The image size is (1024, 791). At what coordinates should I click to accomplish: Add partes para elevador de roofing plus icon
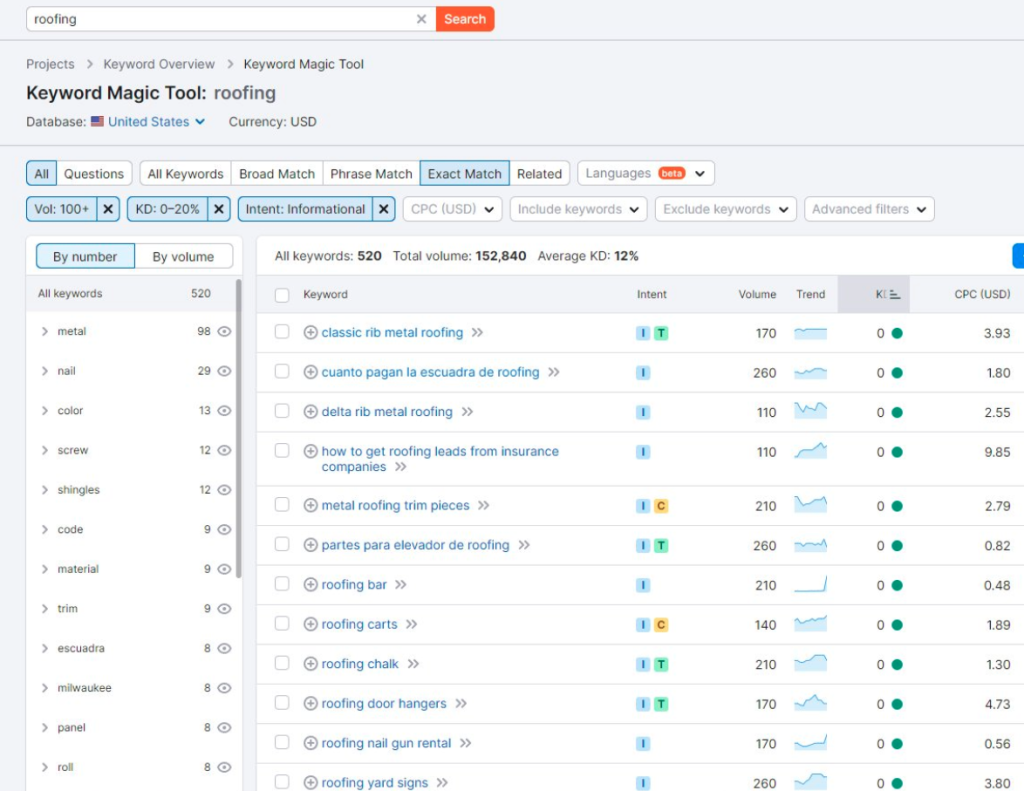click(311, 545)
